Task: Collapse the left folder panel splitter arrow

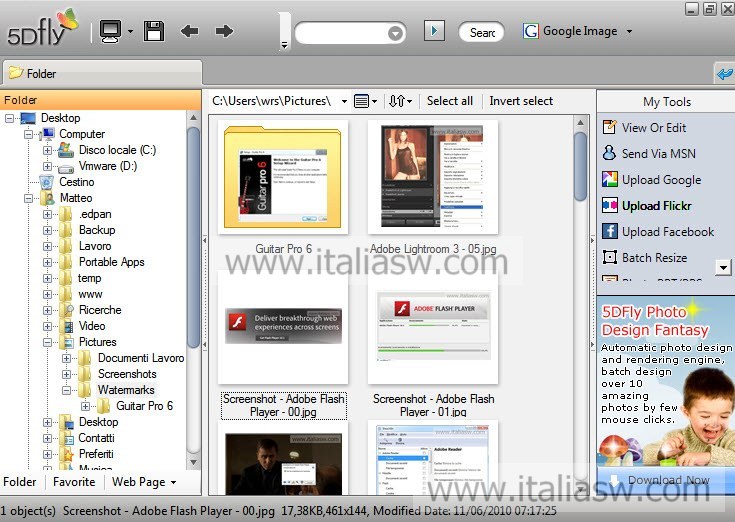Action: [x=205, y=240]
